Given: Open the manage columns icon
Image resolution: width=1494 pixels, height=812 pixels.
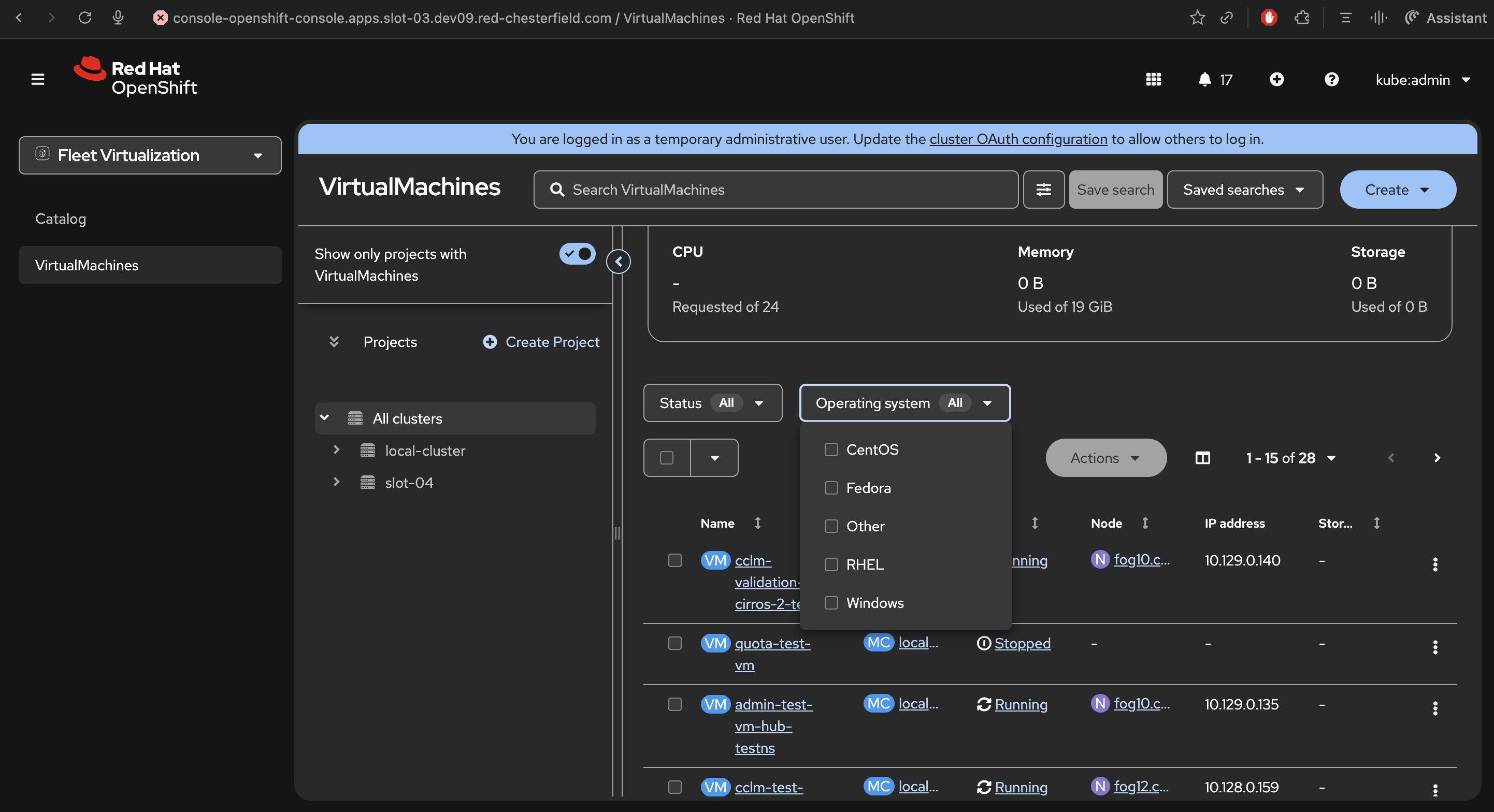Looking at the screenshot, I should 1202,458.
